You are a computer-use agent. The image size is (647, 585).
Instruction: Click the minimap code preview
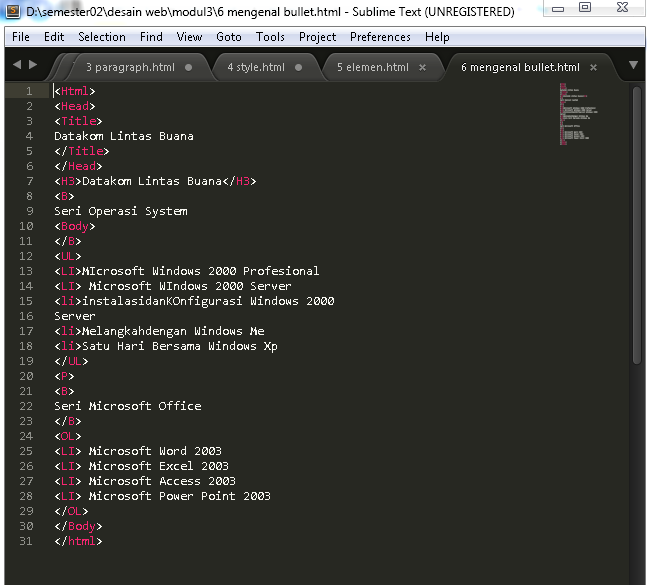pos(578,114)
